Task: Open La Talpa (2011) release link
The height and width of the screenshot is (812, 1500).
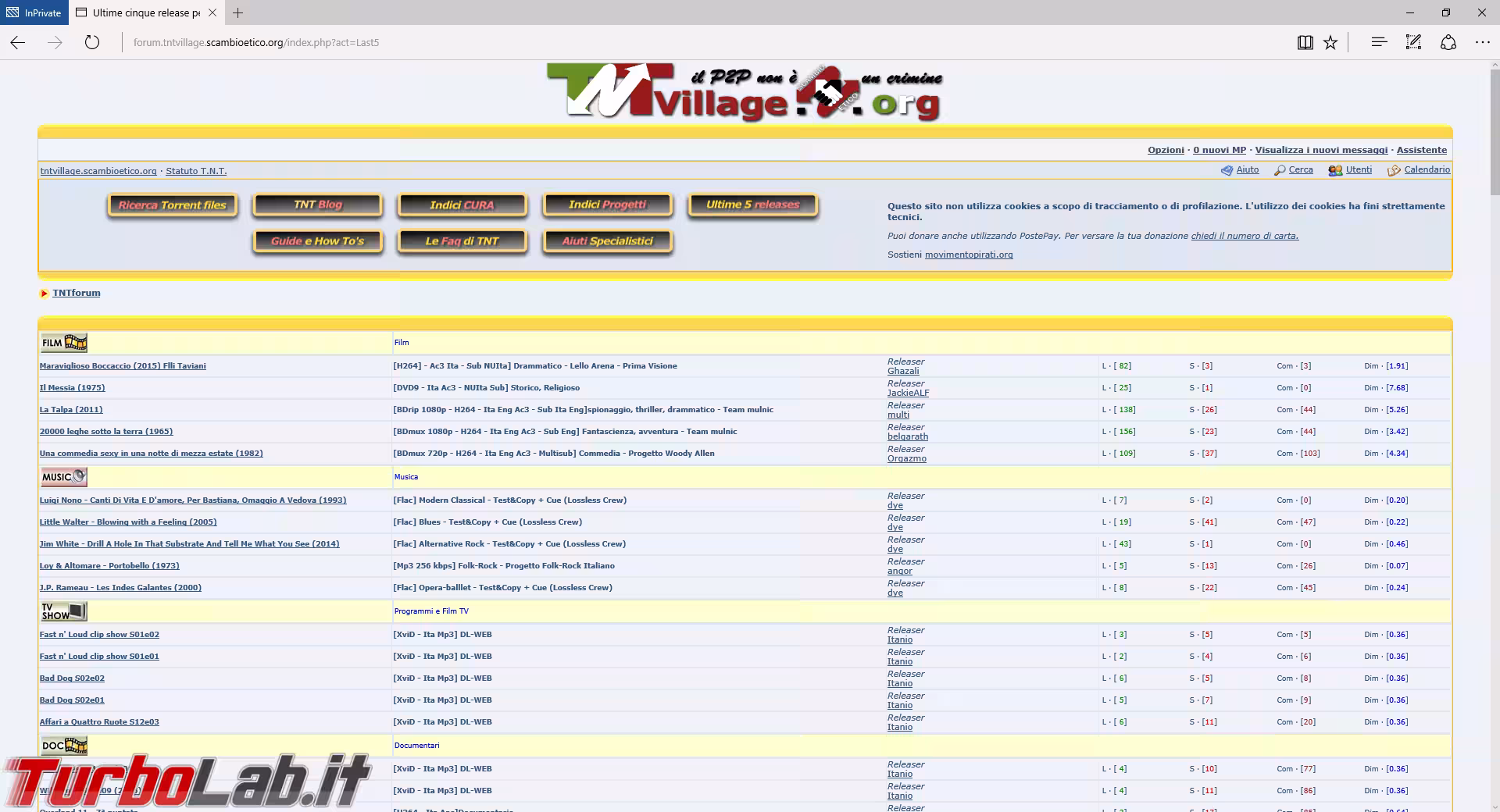Action: [x=71, y=410]
